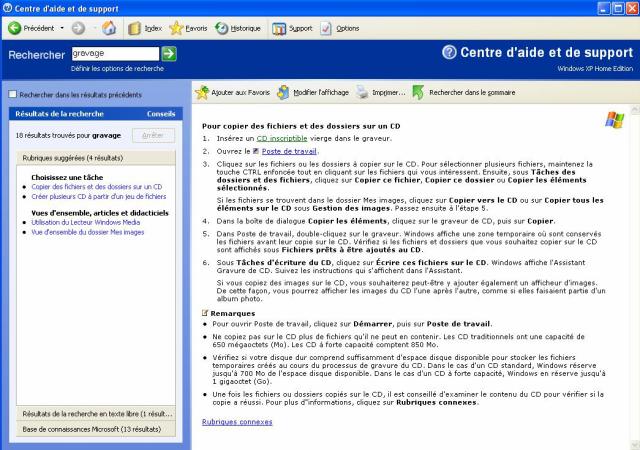Viewport: 640px width, 450px height.
Task: Click Ajouter aux Favoris label
Action: (x=240, y=93)
